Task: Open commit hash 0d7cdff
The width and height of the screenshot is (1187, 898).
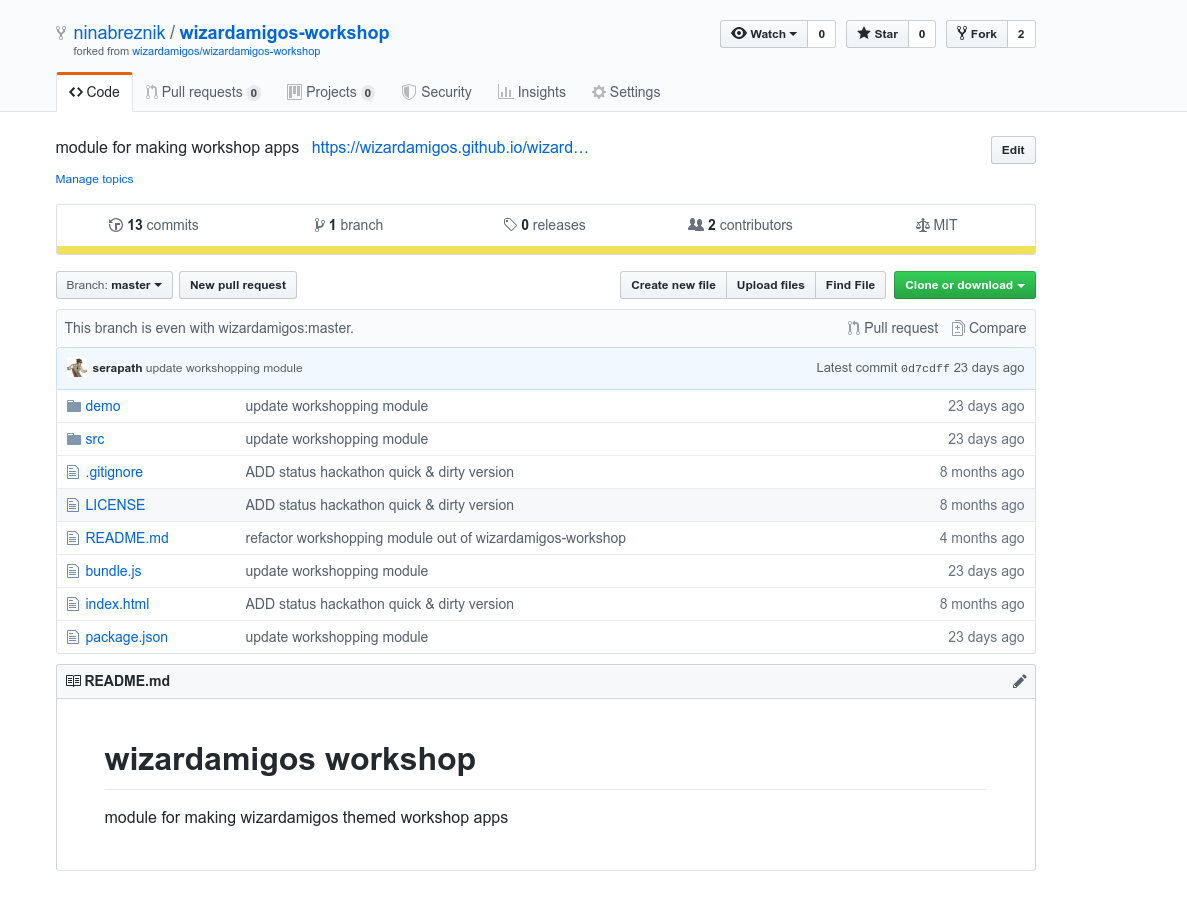Action: coord(925,368)
